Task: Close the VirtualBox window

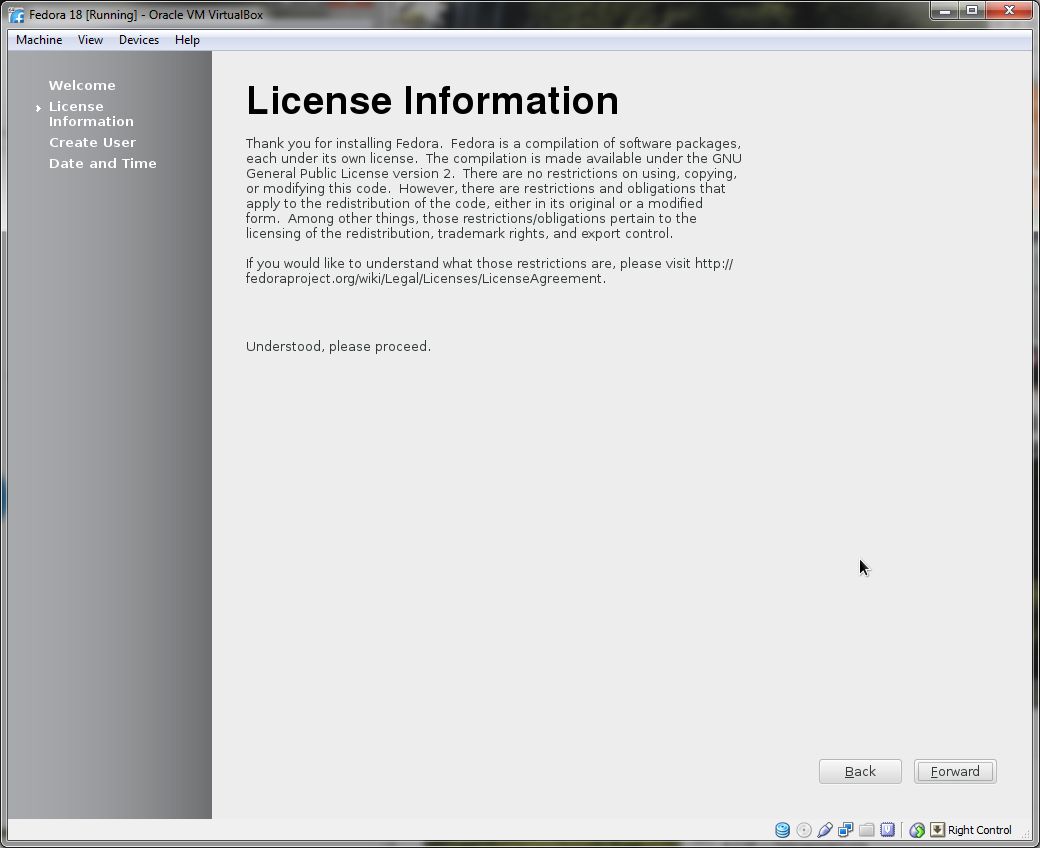Action: [1009, 11]
